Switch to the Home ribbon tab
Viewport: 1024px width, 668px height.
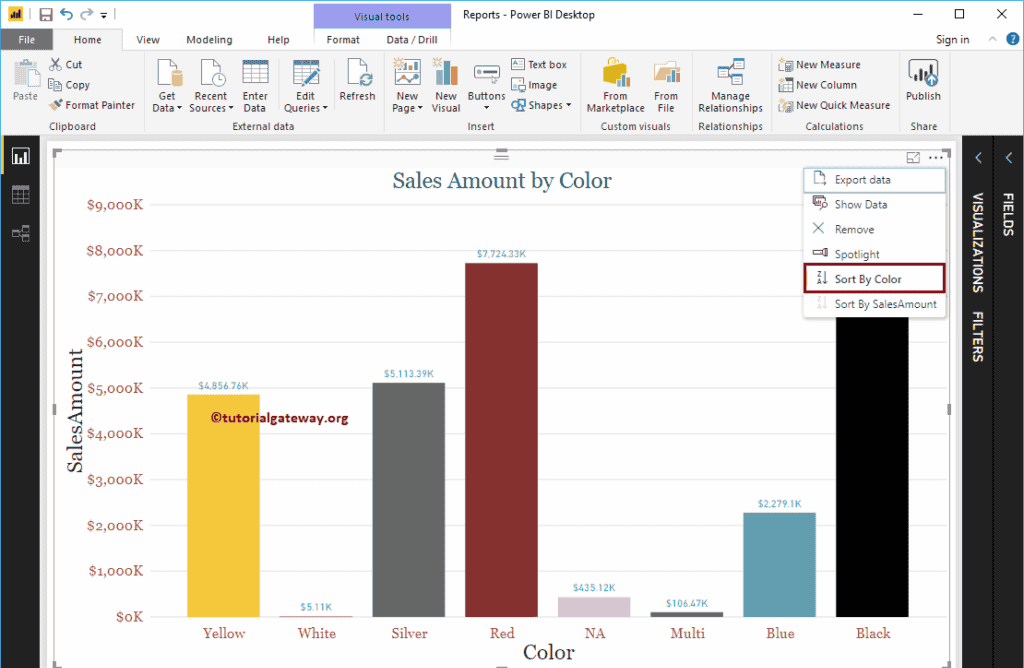click(x=88, y=40)
